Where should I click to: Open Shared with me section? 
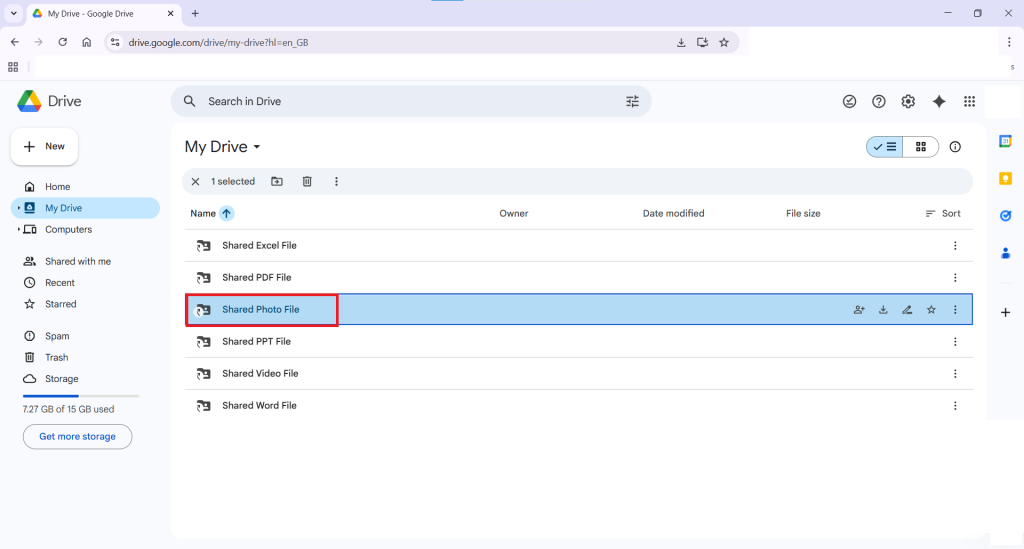pos(77,261)
